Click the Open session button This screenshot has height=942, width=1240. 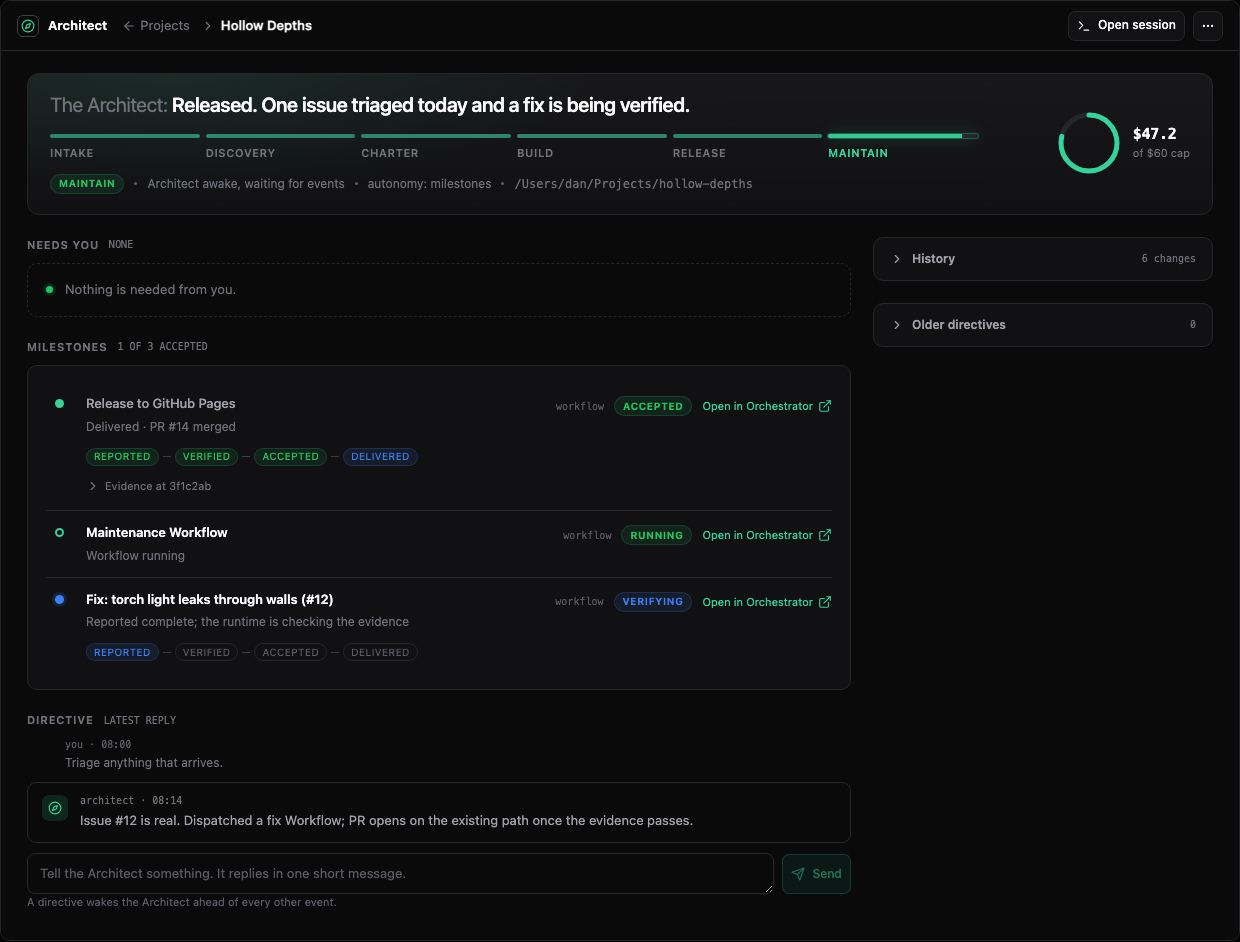tap(1126, 26)
